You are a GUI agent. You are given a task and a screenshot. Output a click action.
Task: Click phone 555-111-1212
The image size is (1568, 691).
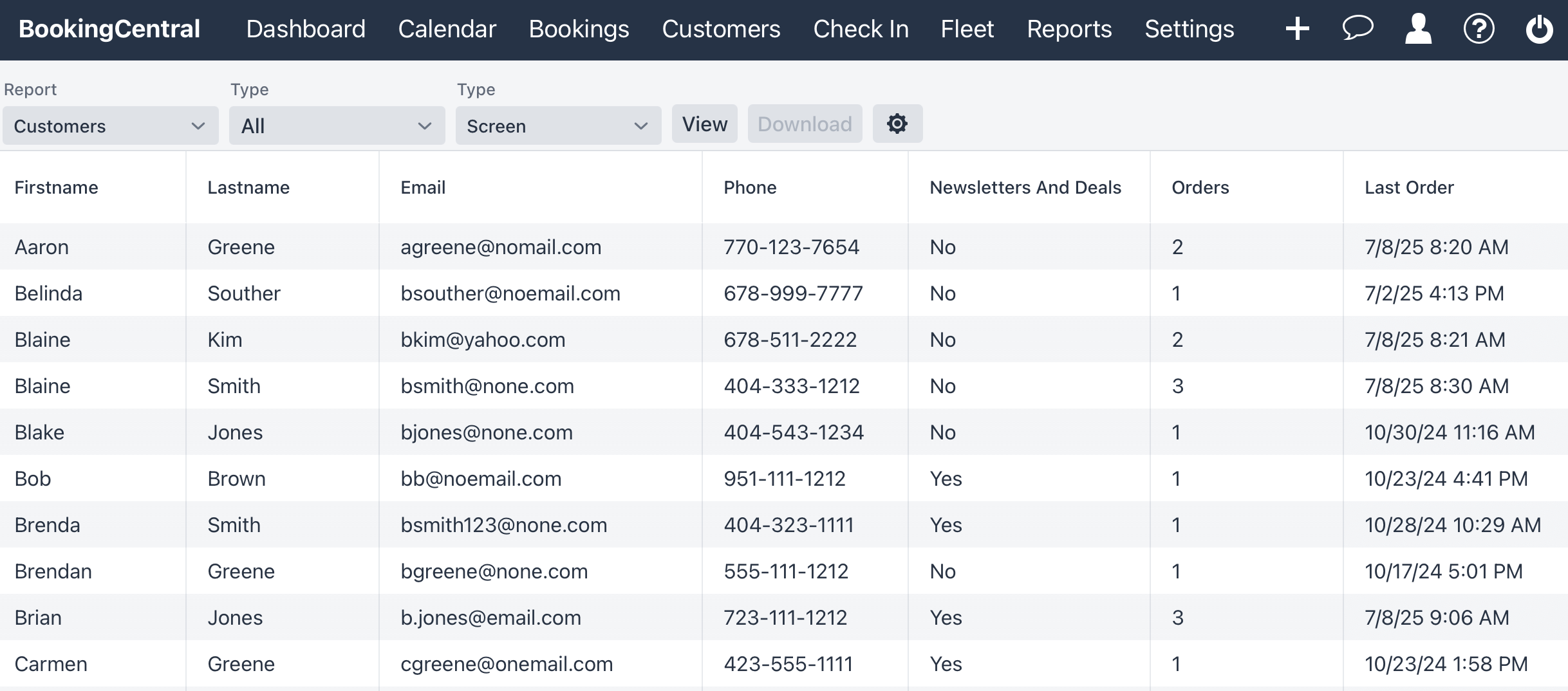[786, 571]
